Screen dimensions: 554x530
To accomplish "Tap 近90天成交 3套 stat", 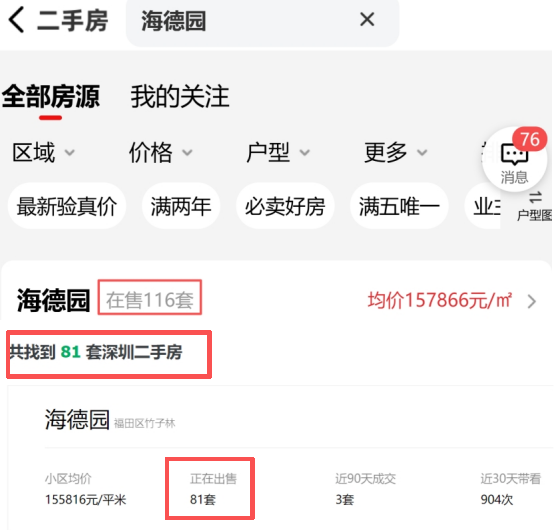I will pyautogui.click(x=365, y=489).
